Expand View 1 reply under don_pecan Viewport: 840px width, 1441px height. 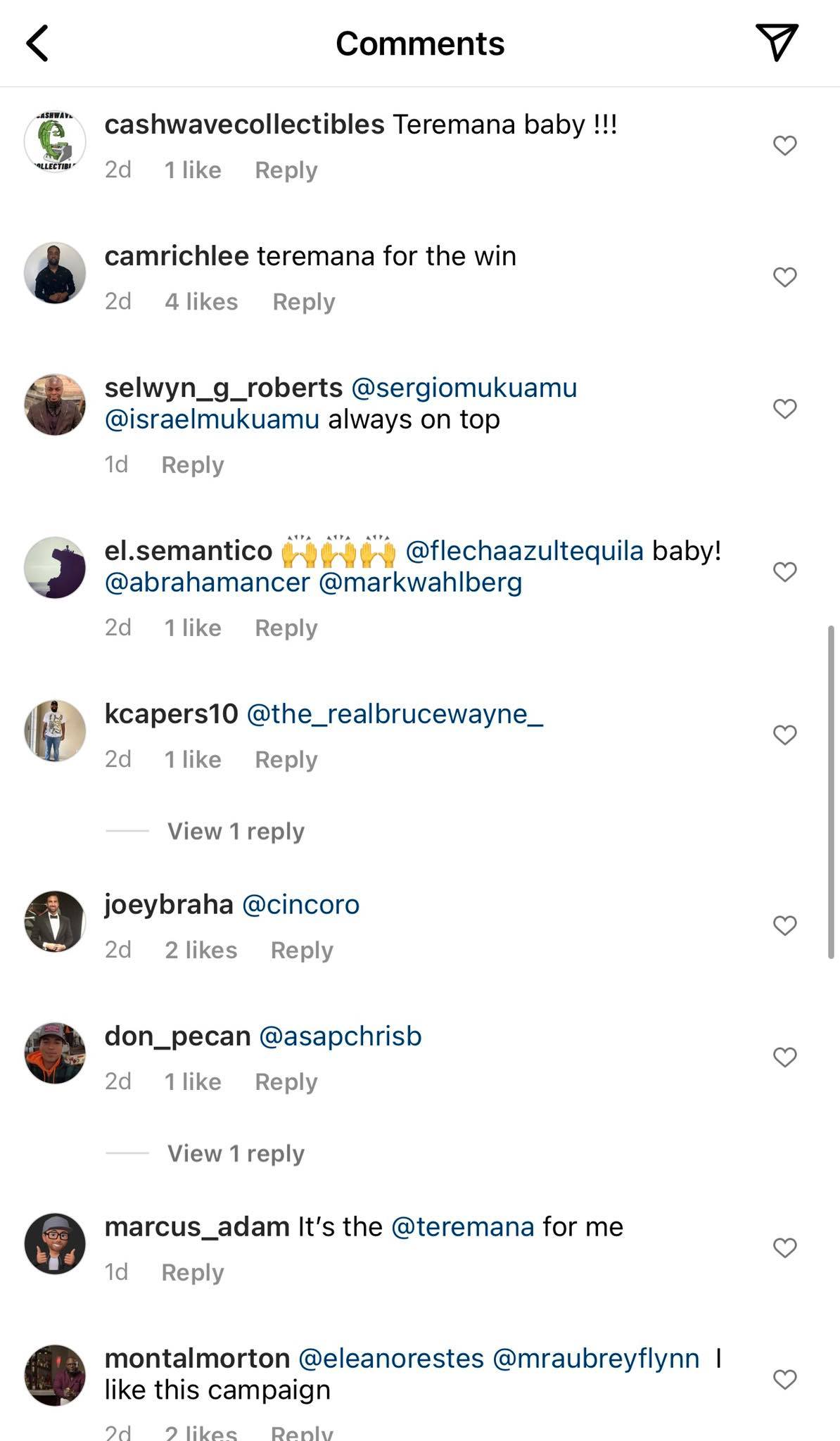[235, 1153]
